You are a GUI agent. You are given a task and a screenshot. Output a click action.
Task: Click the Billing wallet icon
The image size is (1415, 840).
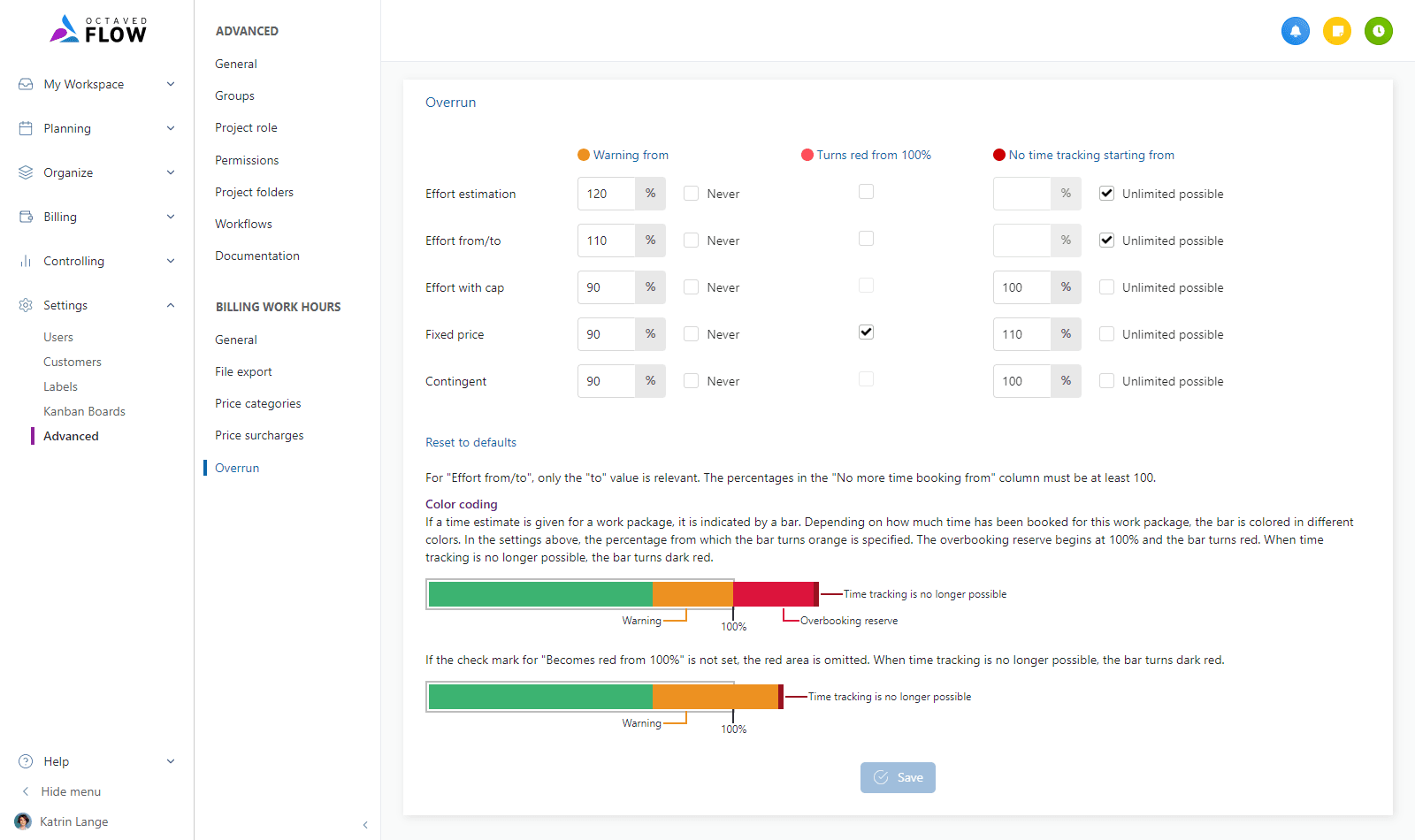(26, 217)
